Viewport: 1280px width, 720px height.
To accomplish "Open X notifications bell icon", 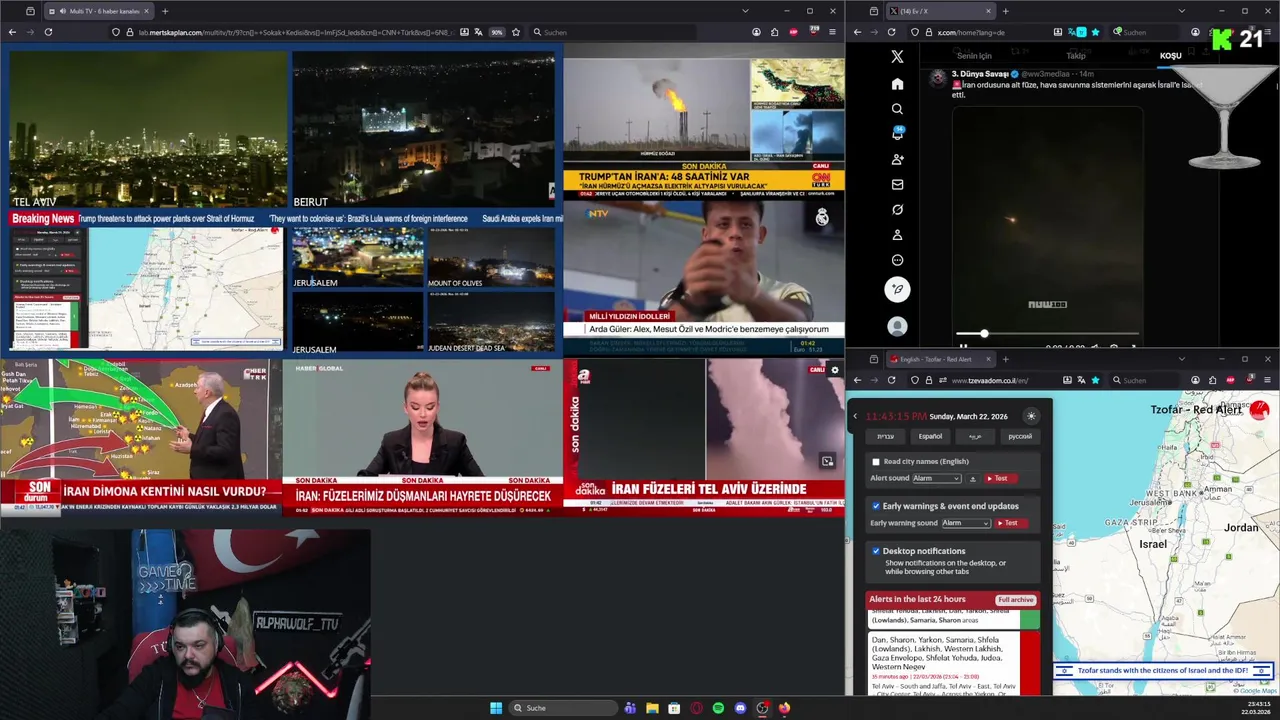I will point(897,134).
